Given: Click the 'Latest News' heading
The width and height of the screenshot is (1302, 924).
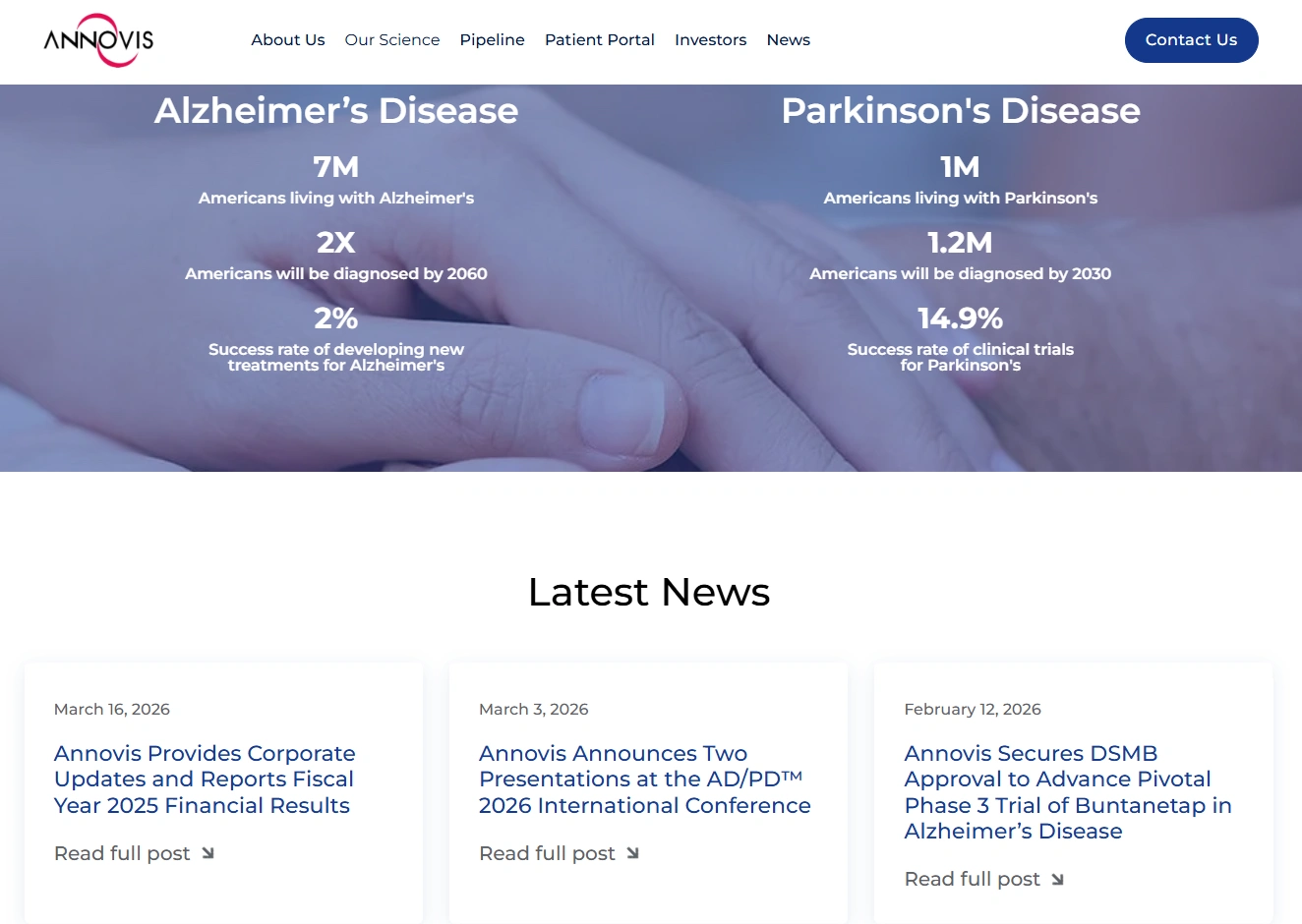Looking at the screenshot, I should (x=649, y=592).
